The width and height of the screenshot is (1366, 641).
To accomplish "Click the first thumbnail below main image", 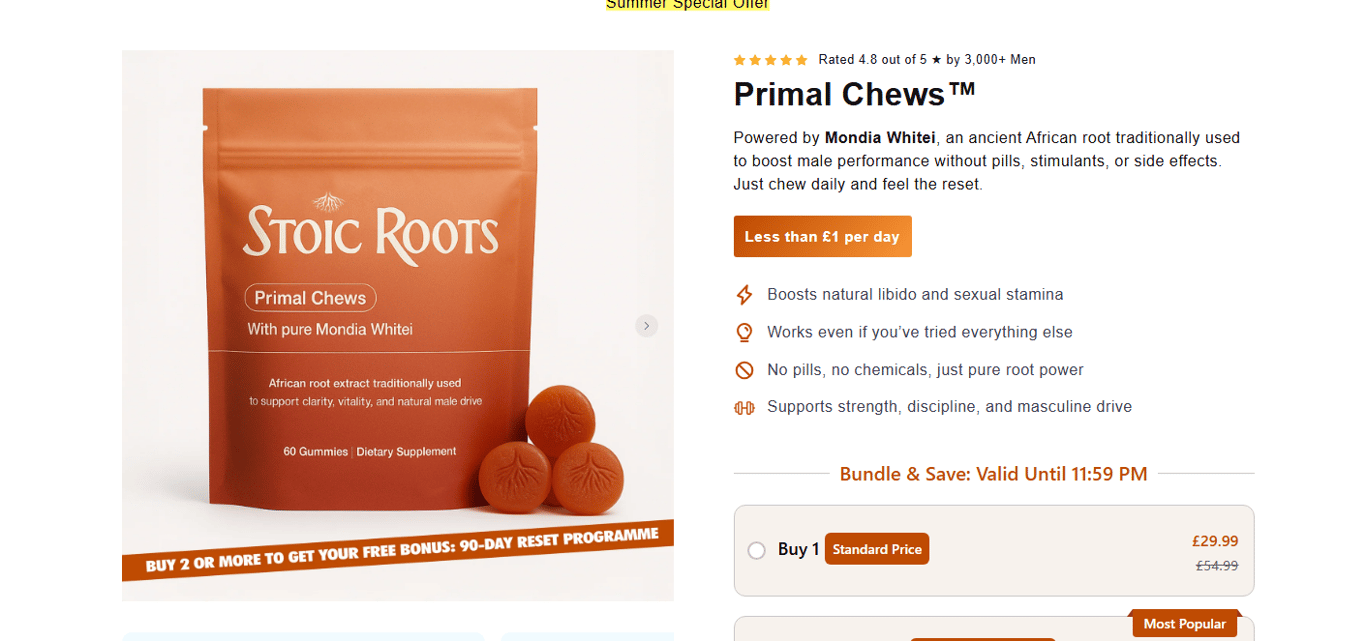I will point(303,636).
